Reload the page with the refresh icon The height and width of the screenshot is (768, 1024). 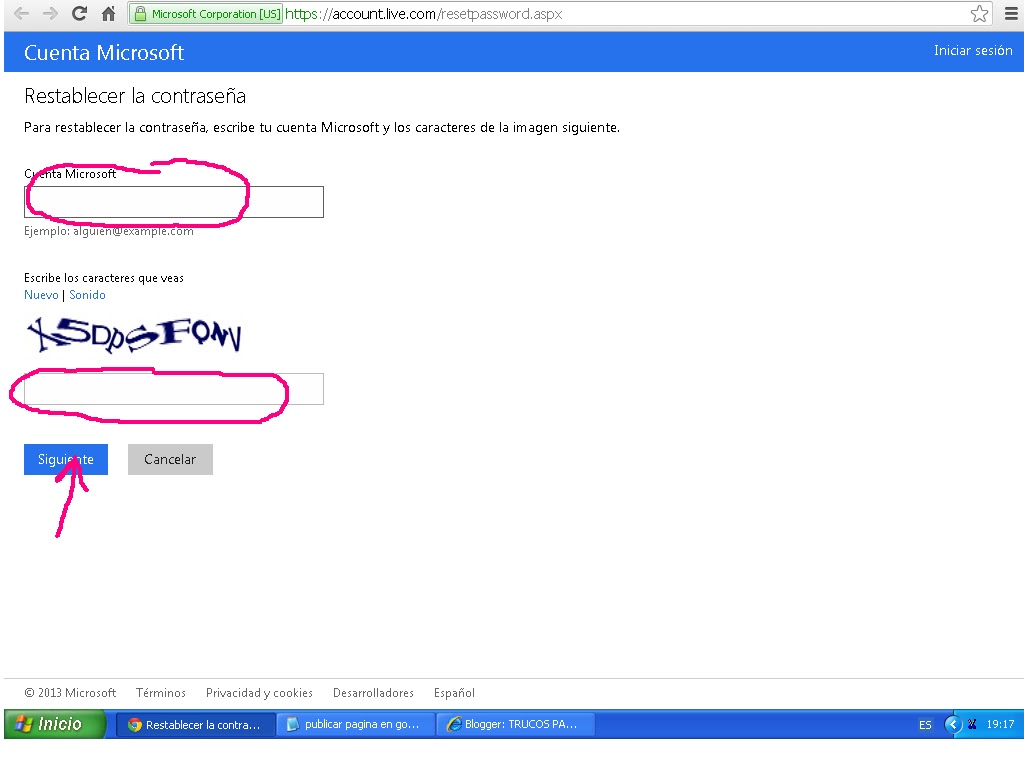pos(80,13)
